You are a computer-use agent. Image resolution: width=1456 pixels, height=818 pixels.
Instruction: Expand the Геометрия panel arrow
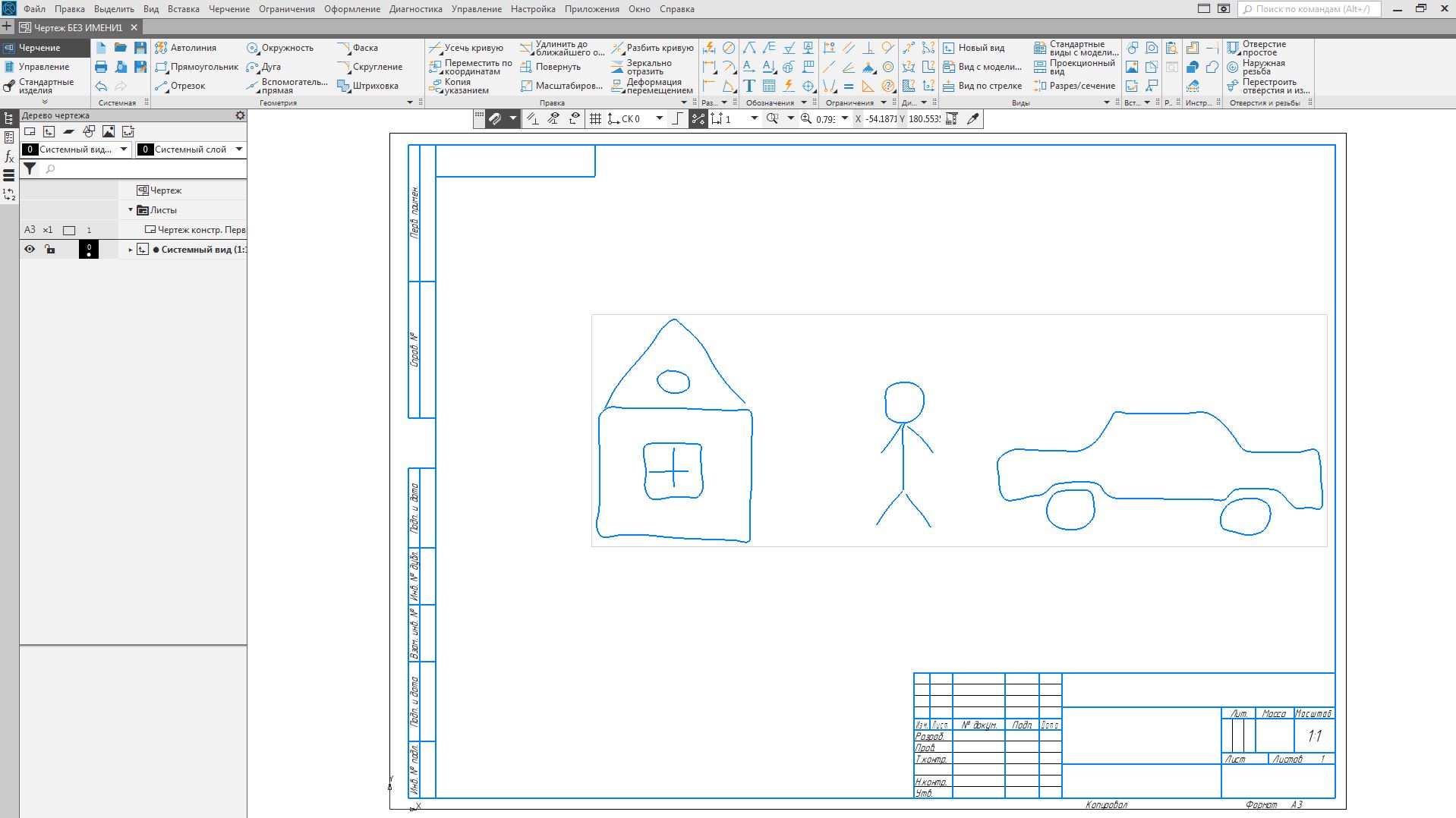point(410,102)
